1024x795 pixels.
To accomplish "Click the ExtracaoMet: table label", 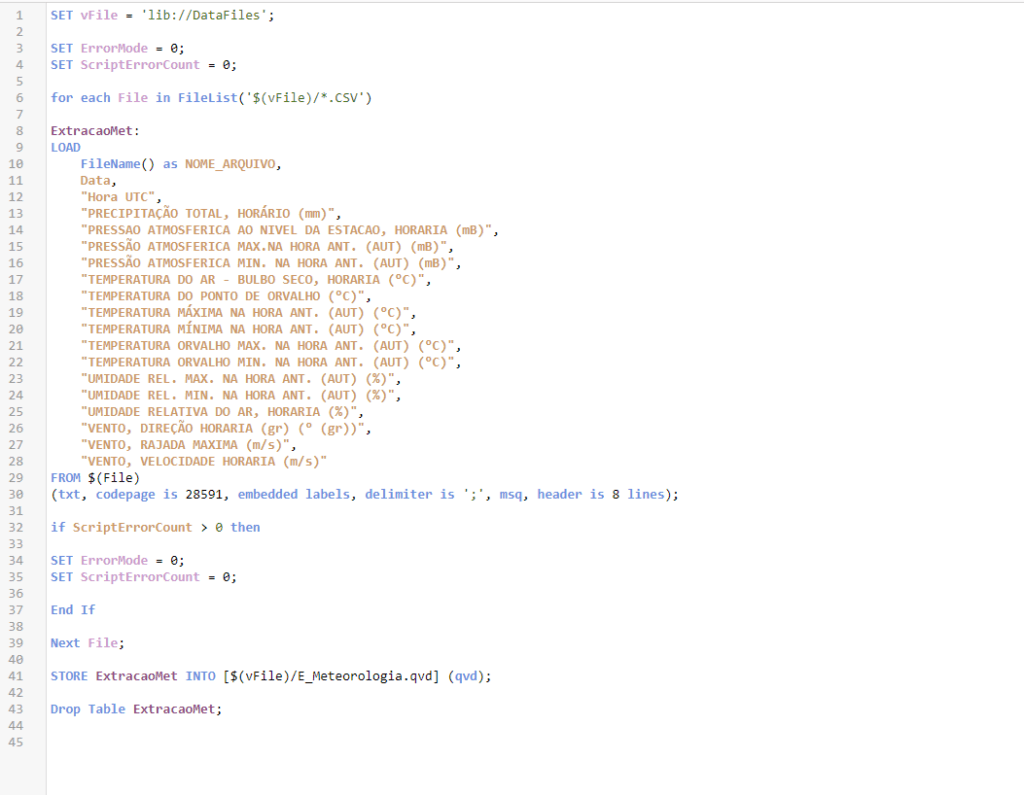I will pyautogui.click(x=95, y=131).
